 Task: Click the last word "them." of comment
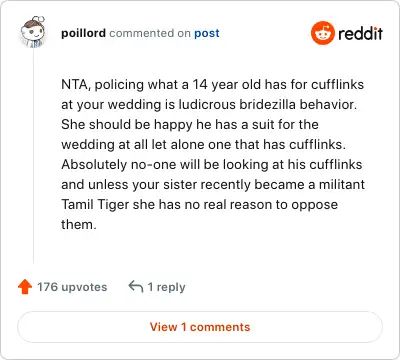click(79, 224)
